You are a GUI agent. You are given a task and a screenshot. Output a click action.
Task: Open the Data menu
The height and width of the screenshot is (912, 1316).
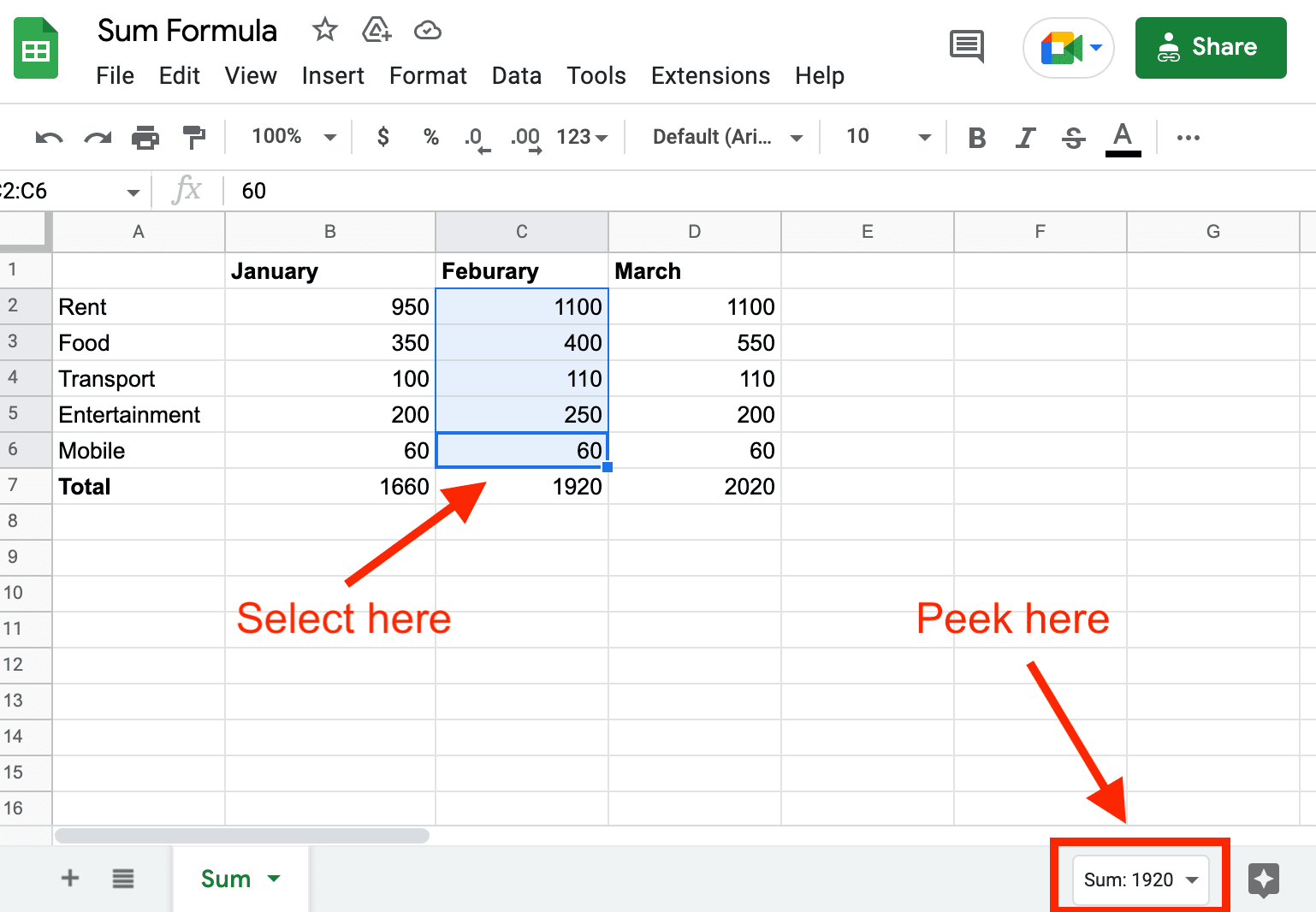click(x=517, y=76)
